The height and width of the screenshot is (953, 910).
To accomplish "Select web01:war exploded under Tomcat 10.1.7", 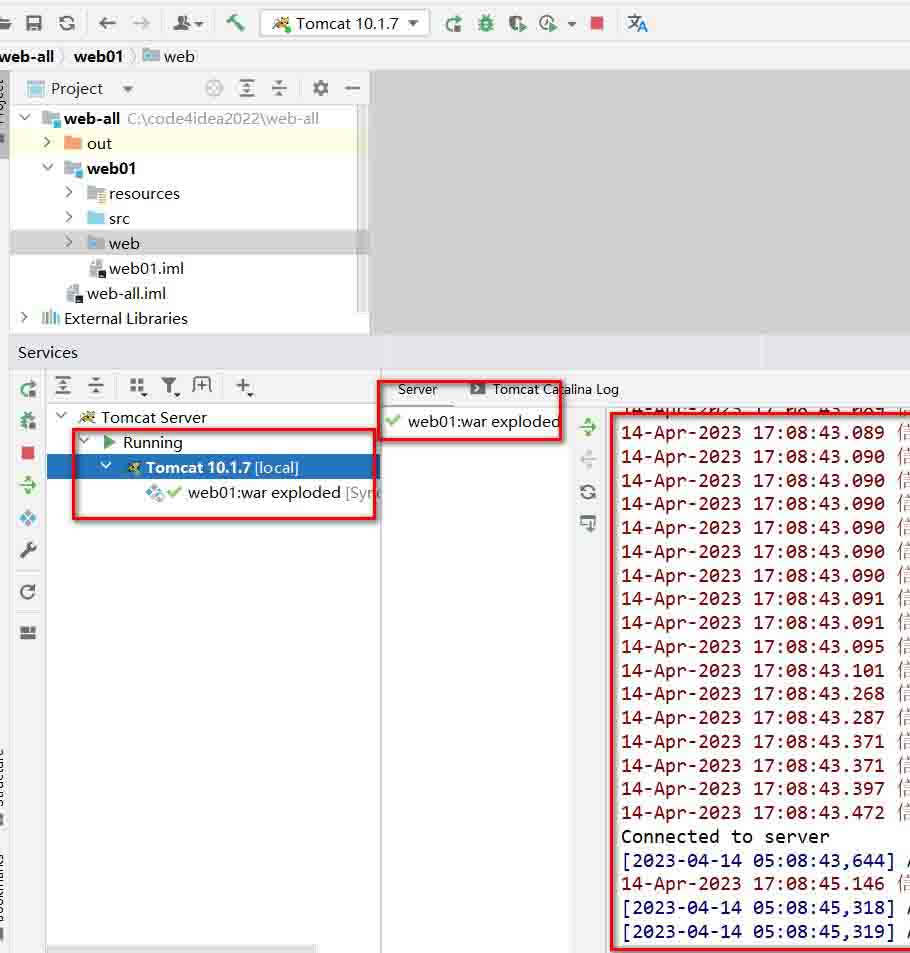I will pos(264,492).
